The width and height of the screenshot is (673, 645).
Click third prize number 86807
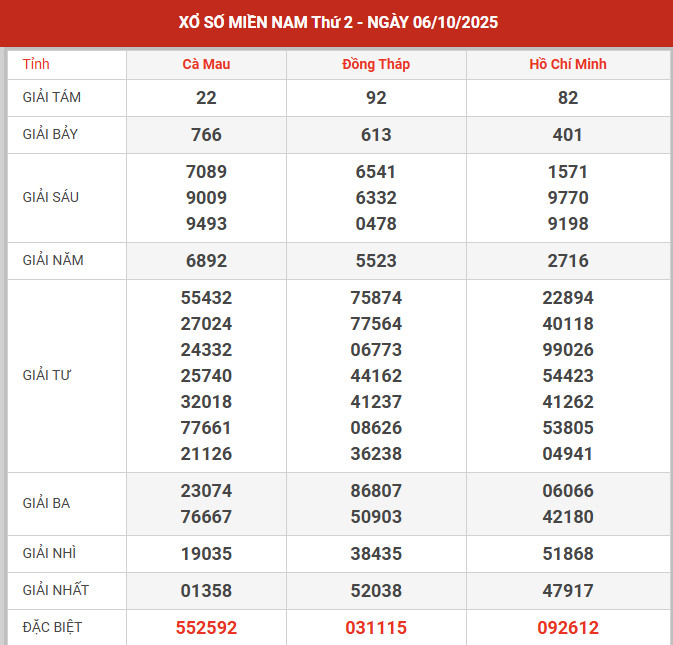click(376, 491)
